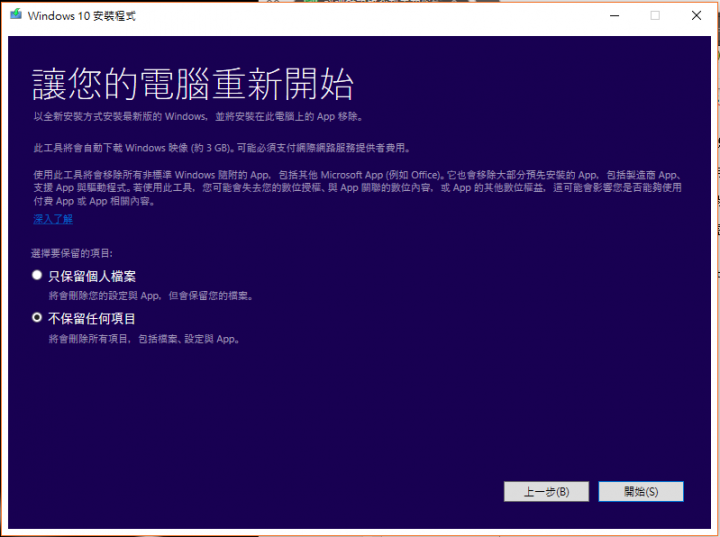Click the text 將會刪除所有項目，包括檔案、設定與 App
The image size is (720, 537).
(x=144, y=339)
